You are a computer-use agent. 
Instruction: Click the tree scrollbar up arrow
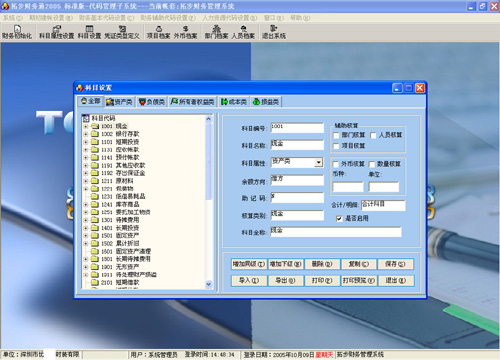pyautogui.click(x=209, y=119)
